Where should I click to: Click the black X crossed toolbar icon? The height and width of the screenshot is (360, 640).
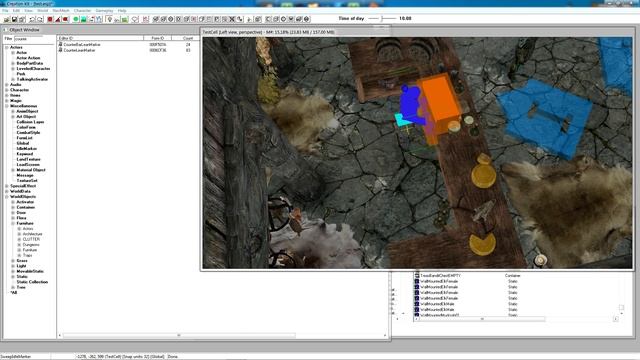click(232, 19)
